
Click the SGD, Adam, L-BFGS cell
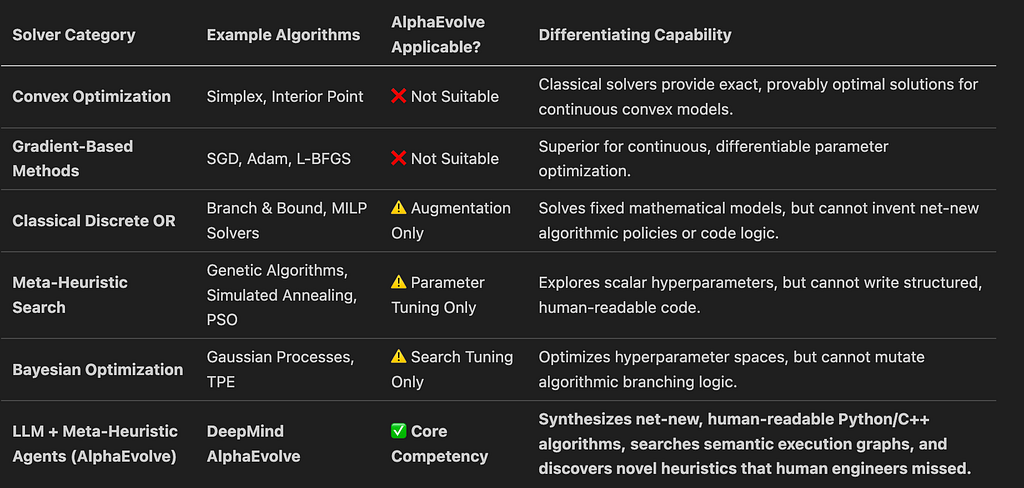[279, 159]
